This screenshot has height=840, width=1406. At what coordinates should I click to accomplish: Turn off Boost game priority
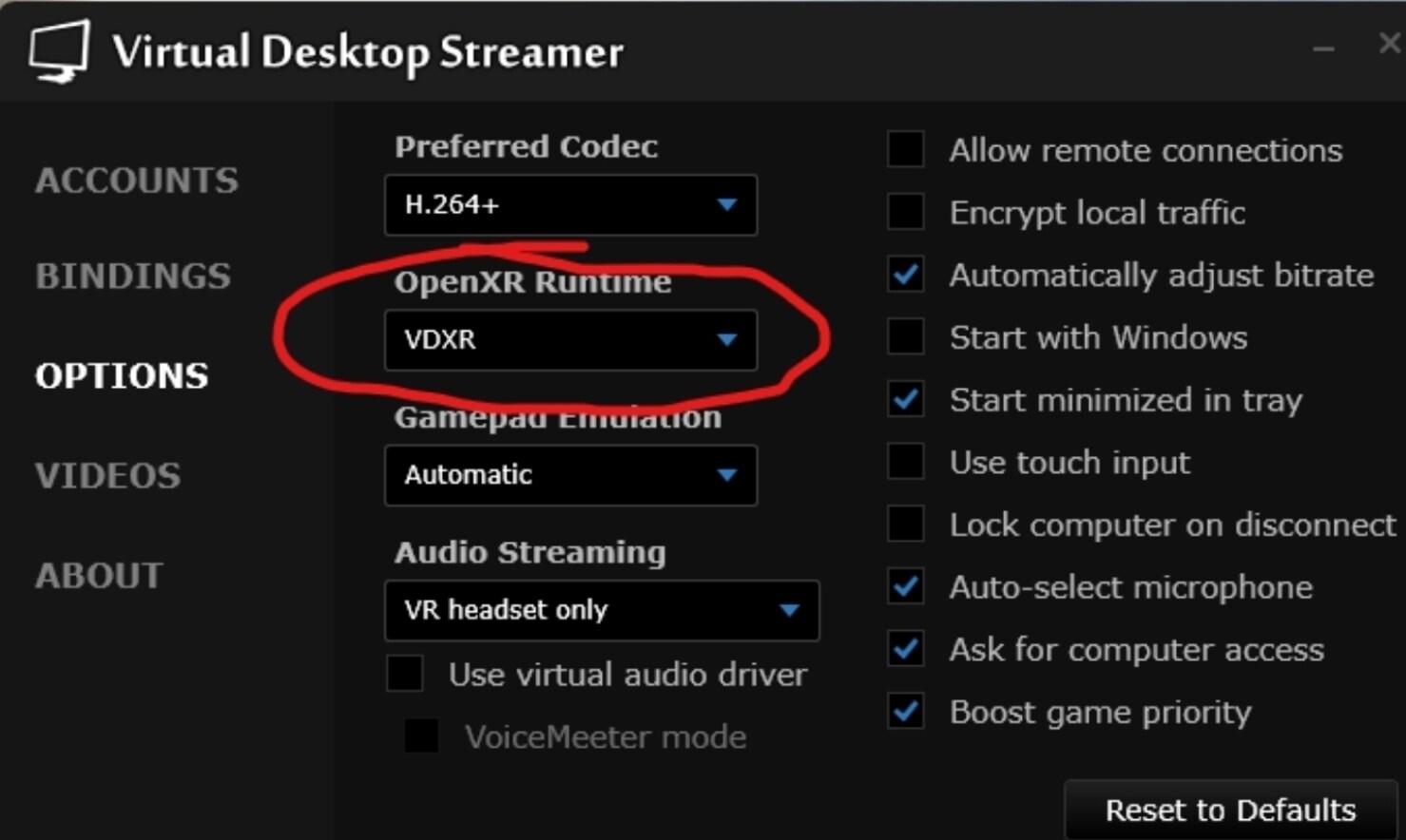[x=905, y=712]
